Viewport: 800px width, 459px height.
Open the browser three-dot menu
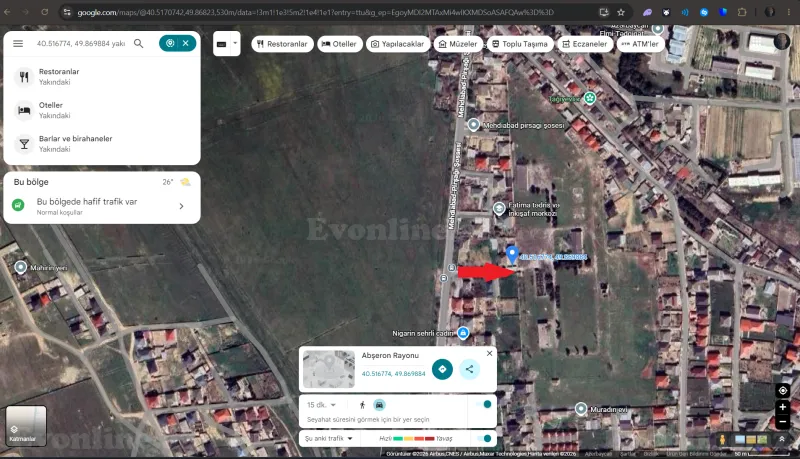(789, 12)
